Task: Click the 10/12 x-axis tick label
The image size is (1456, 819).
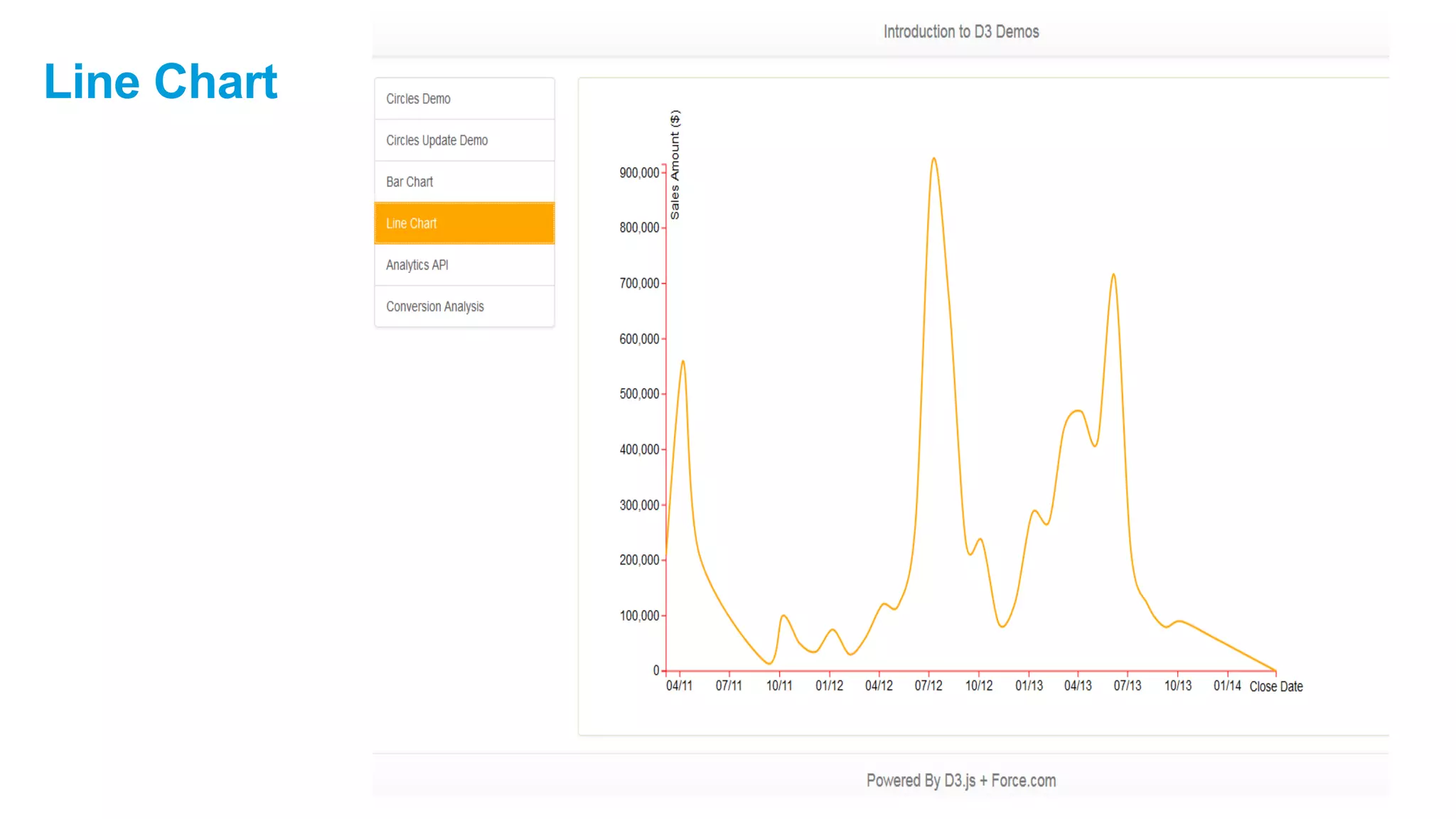Action: pyautogui.click(x=978, y=686)
